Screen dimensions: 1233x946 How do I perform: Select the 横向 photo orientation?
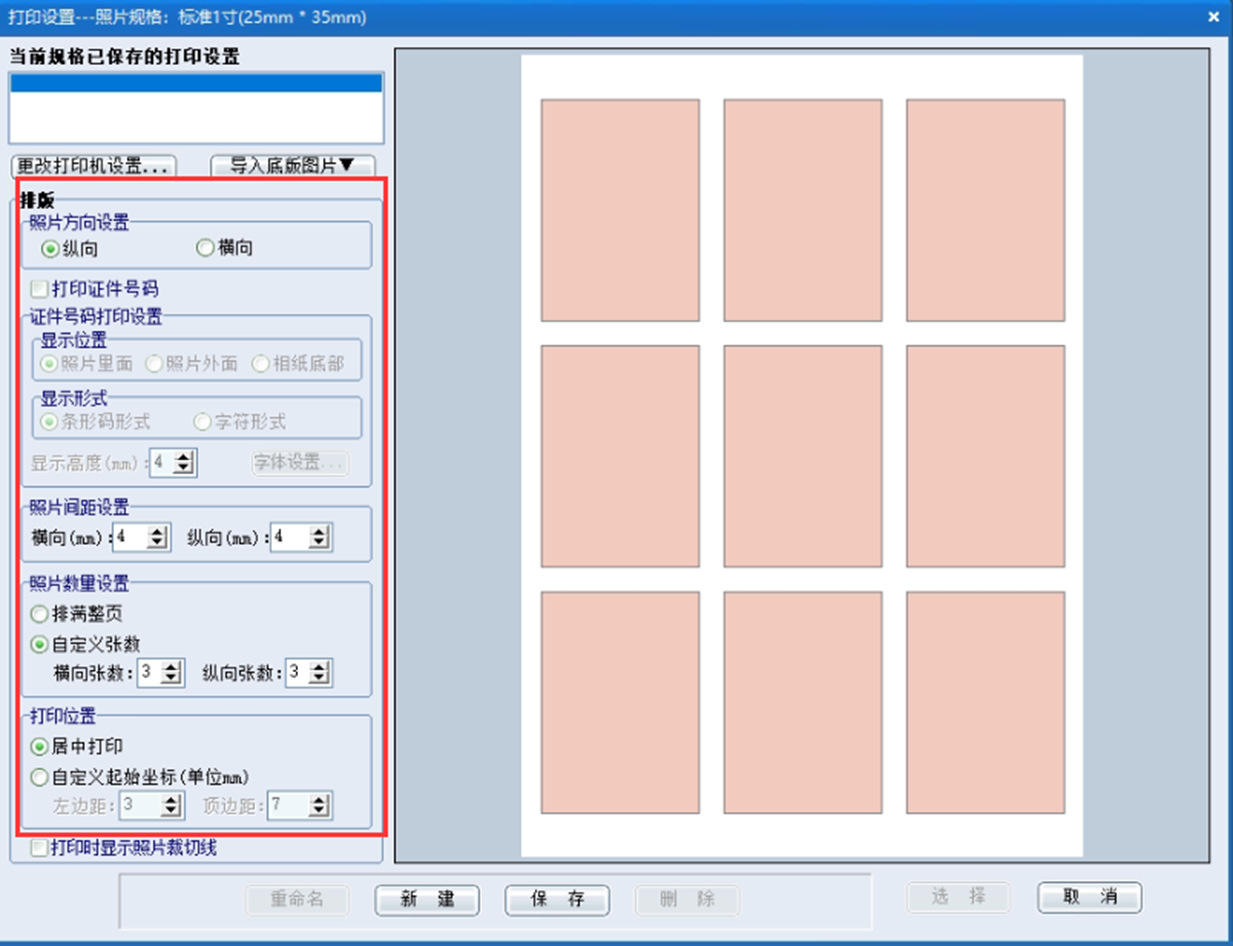tap(205, 249)
